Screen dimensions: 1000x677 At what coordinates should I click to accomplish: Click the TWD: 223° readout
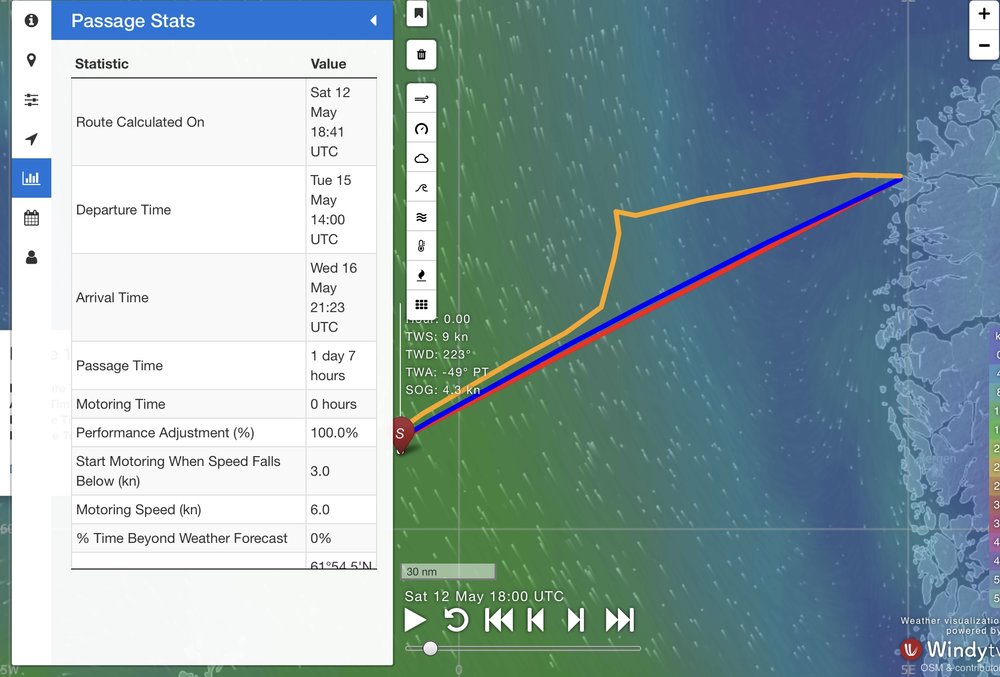[x=438, y=354]
